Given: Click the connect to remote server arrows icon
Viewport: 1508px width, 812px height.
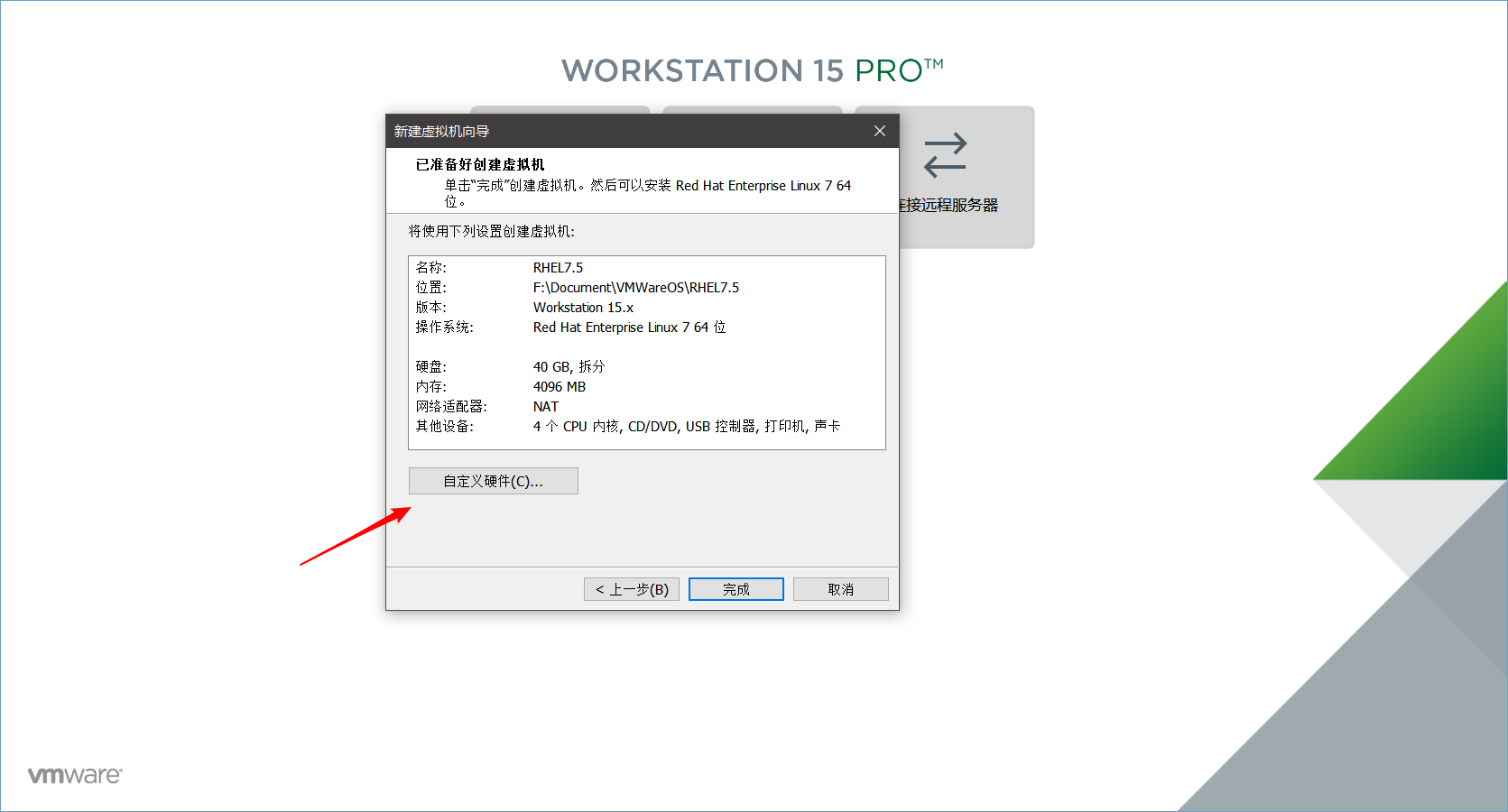Looking at the screenshot, I should point(945,155).
